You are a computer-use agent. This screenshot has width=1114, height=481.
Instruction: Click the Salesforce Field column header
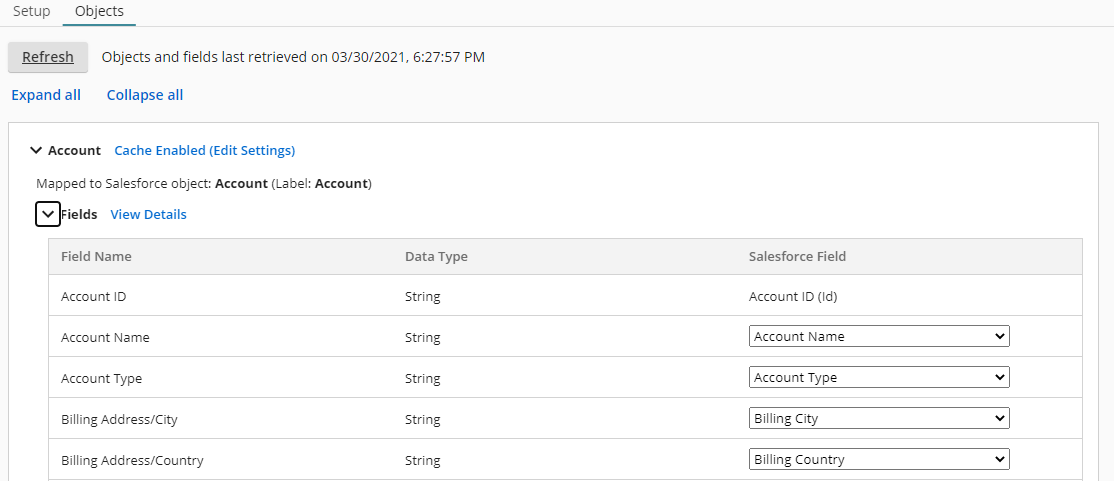click(797, 257)
